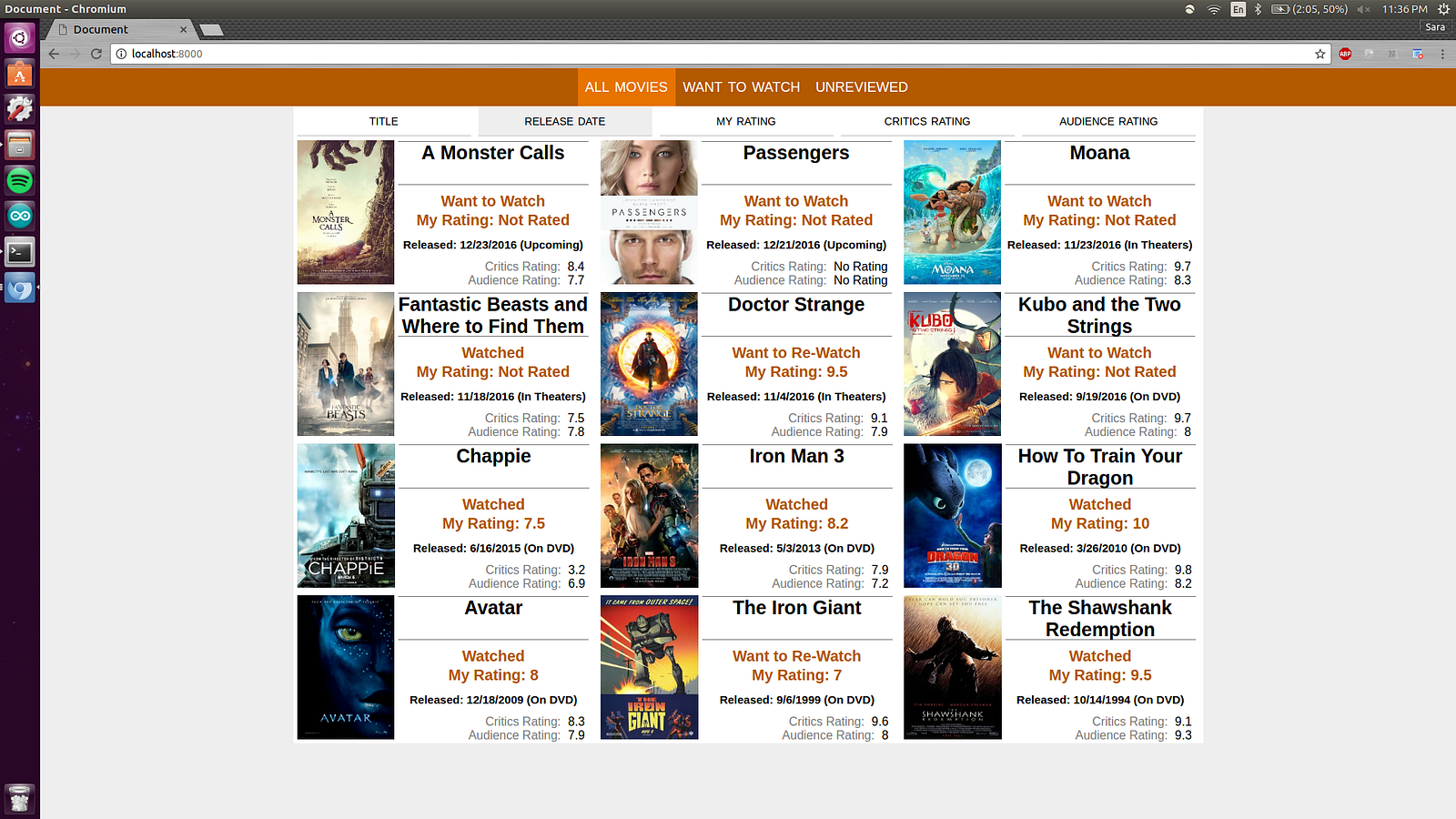Close the Document tab

183,29
